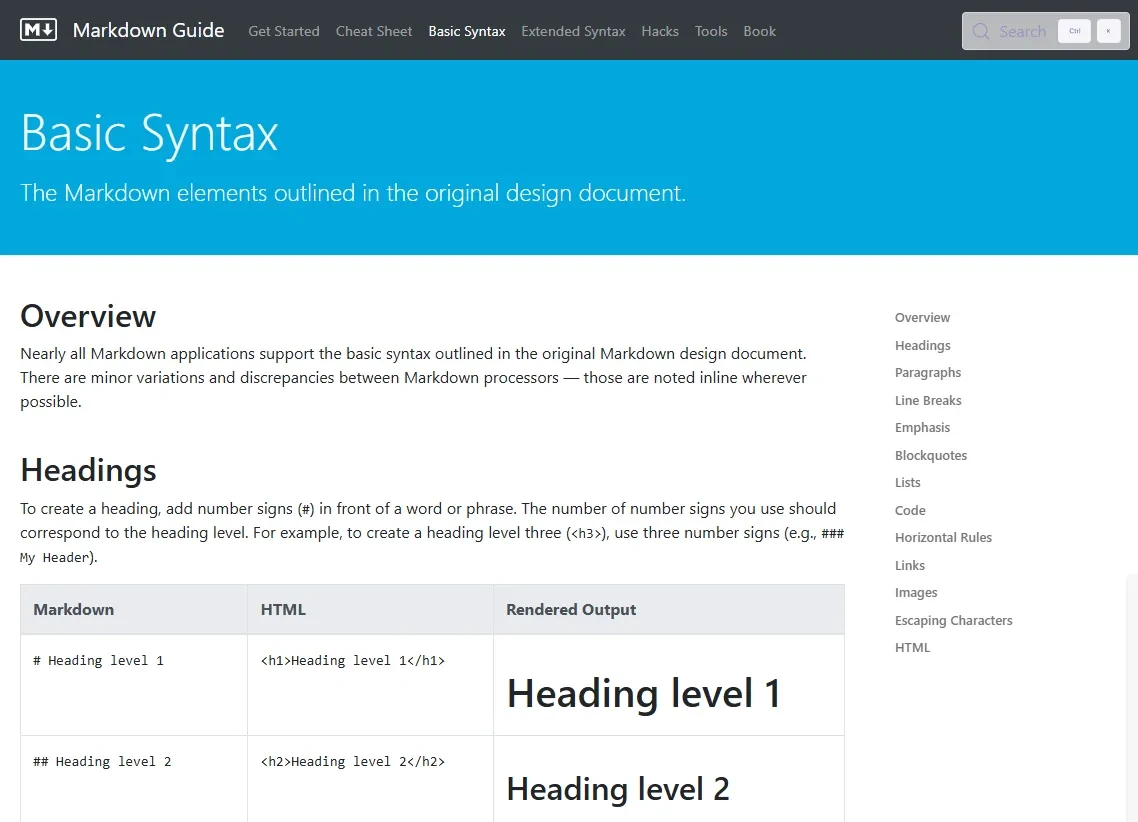
Task: Click the Overview section heading
Action: click(88, 316)
